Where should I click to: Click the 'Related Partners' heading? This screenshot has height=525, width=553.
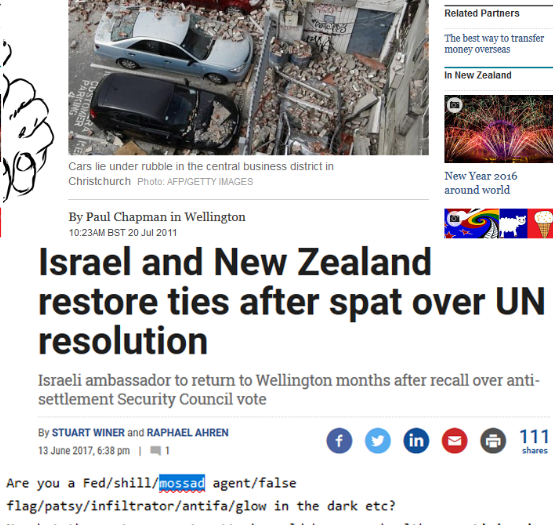(x=482, y=13)
